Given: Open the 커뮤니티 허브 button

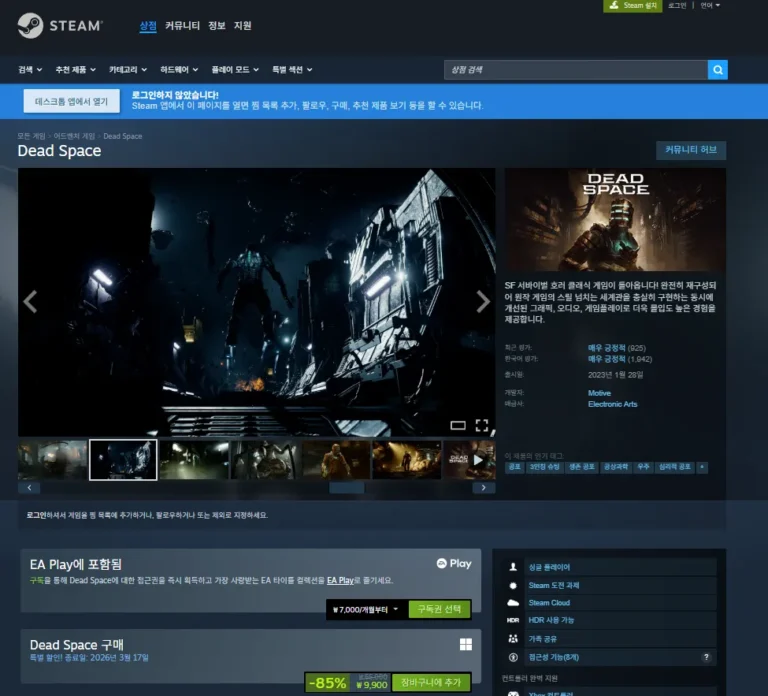Looking at the screenshot, I should [x=691, y=150].
